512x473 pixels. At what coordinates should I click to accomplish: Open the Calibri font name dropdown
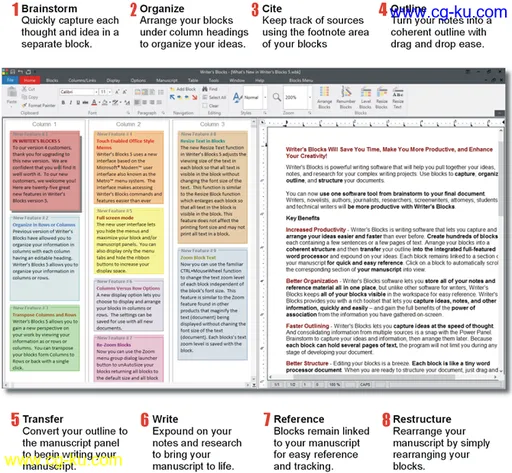[x=96, y=92]
